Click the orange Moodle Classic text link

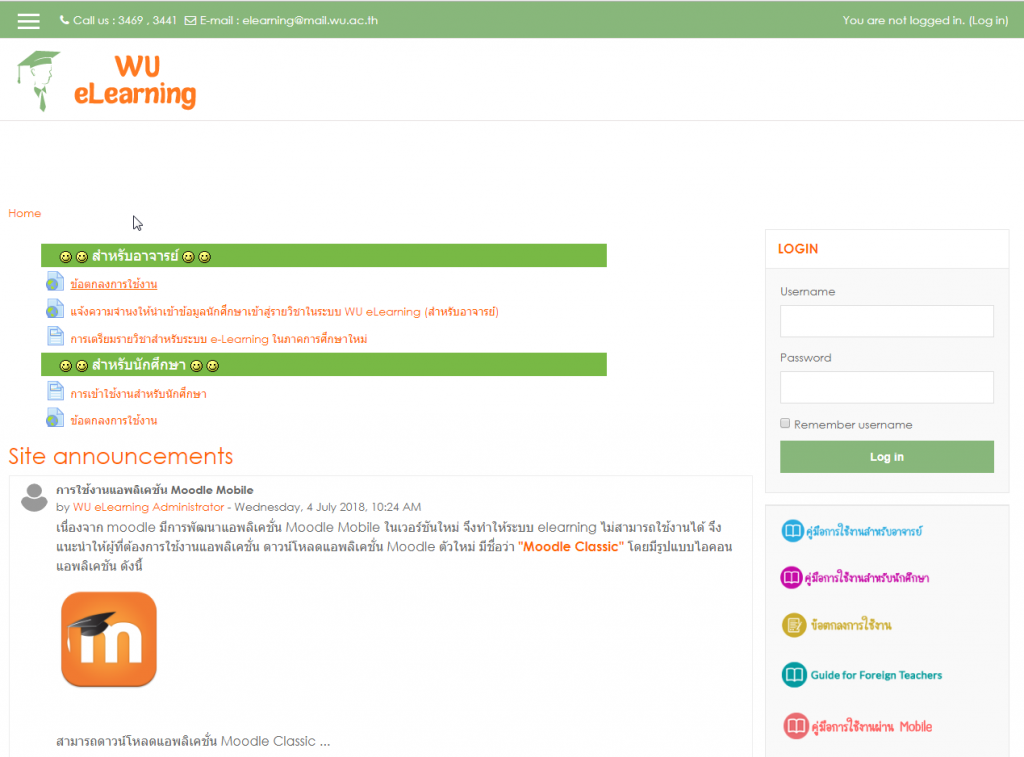572,547
